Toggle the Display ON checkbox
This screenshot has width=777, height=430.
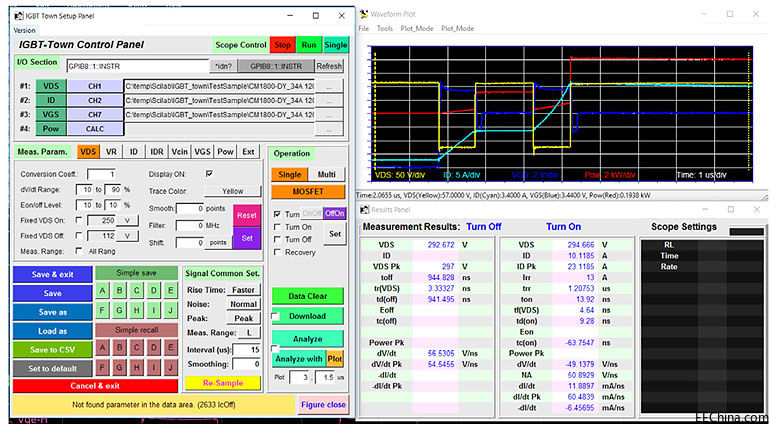coord(209,174)
